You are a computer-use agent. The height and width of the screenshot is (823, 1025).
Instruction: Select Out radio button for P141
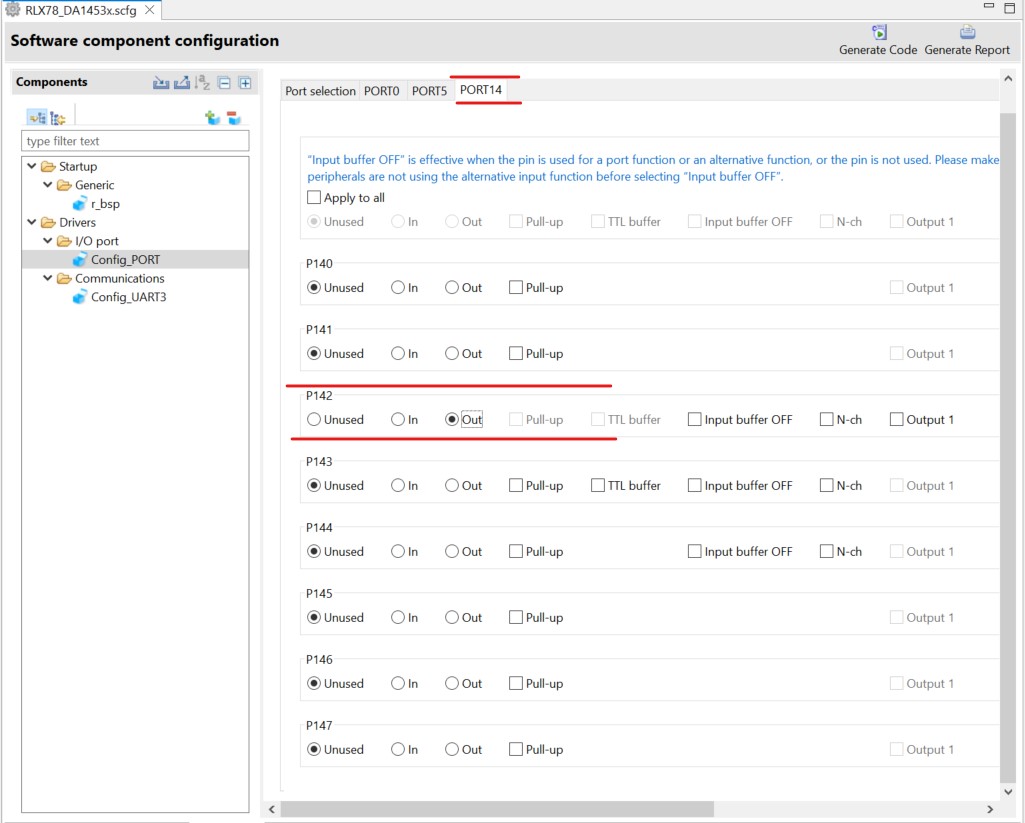pyautogui.click(x=452, y=354)
